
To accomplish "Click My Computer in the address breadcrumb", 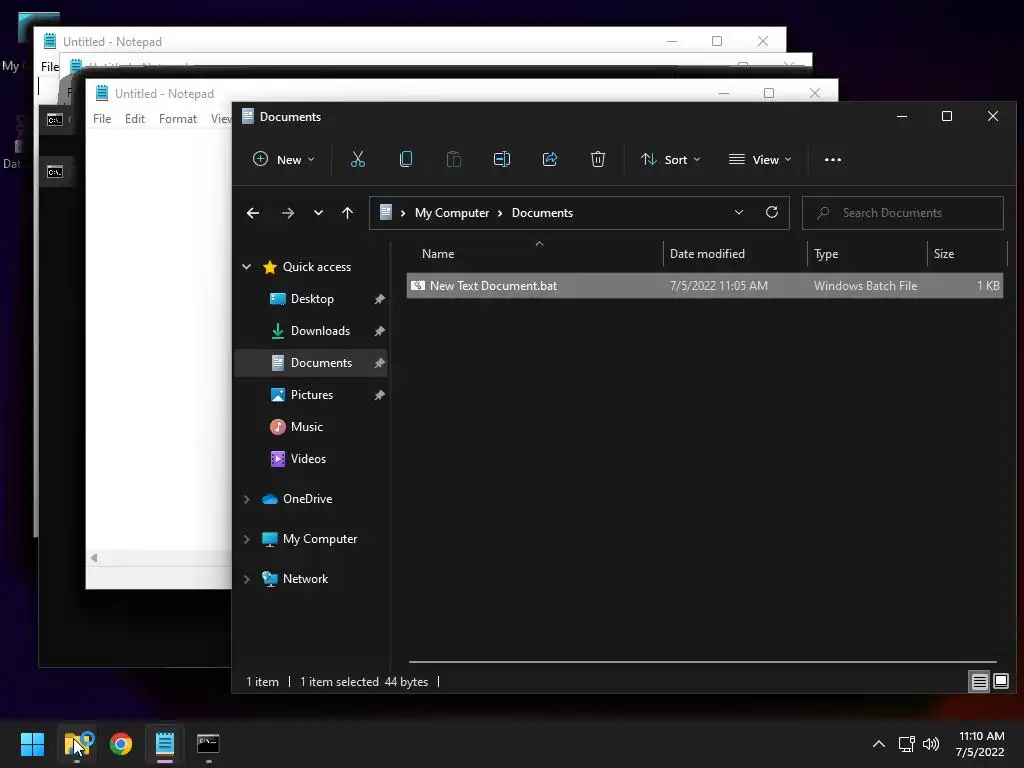I will (x=452, y=213).
